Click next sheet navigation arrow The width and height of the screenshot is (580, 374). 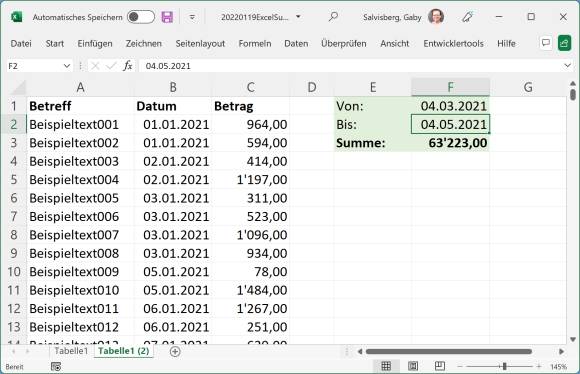[x=27, y=351]
